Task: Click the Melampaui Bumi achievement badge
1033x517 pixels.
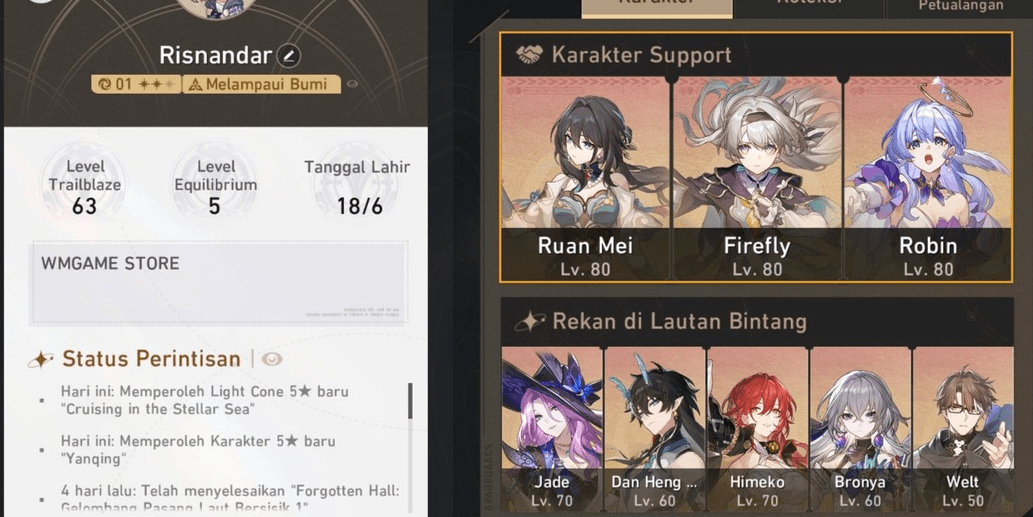Action: (x=262, y=84)
